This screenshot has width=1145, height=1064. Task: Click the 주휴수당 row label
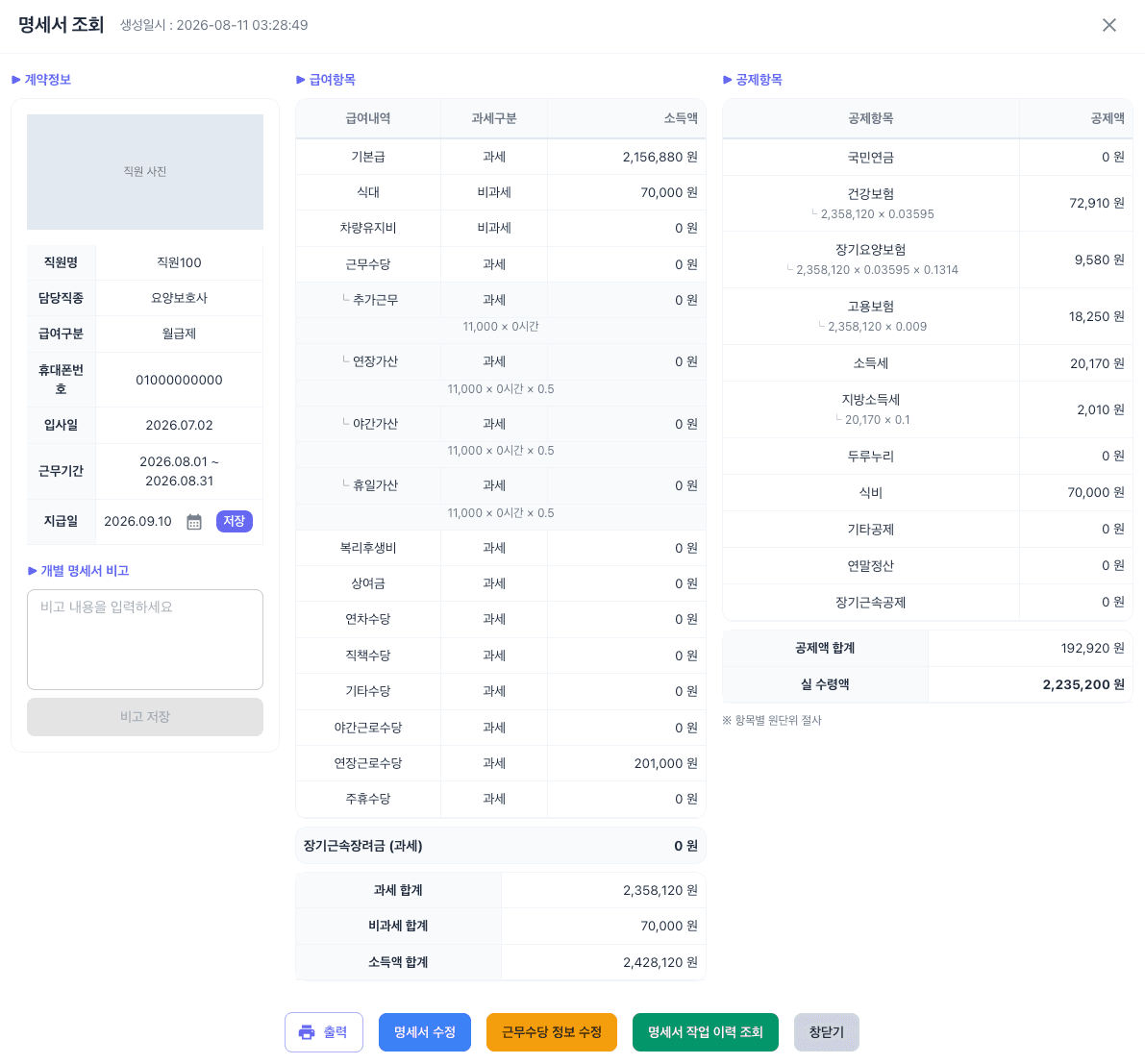pyautogui.click(x=368, y=799)
